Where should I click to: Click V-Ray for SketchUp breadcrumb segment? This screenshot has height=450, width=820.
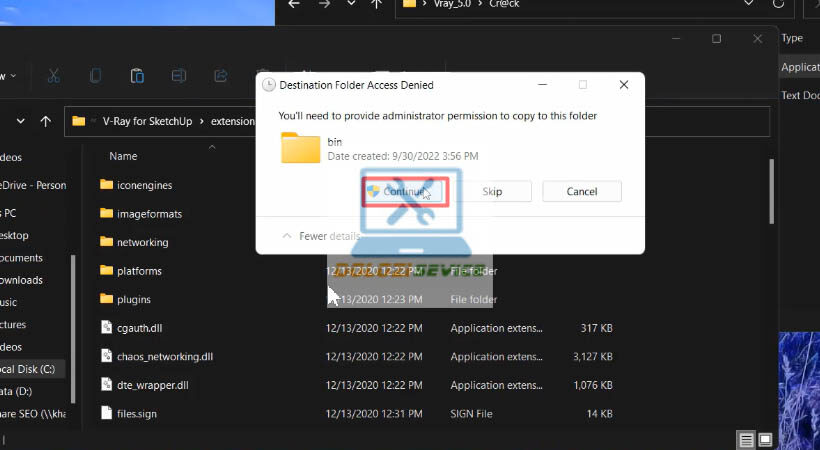[148, 121]
